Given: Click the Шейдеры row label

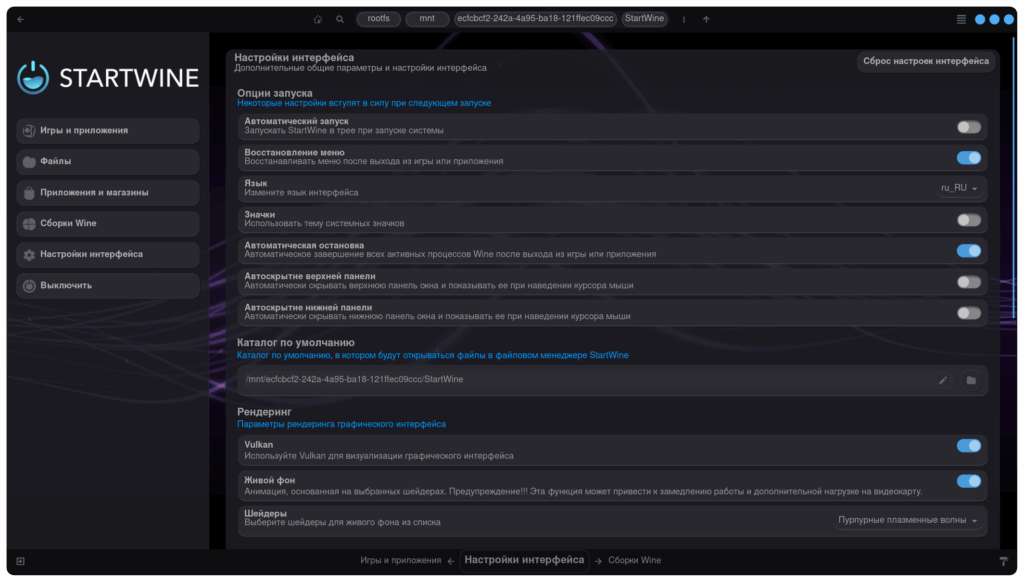Looking at the screenshot, I should click(x=265, y=513).
